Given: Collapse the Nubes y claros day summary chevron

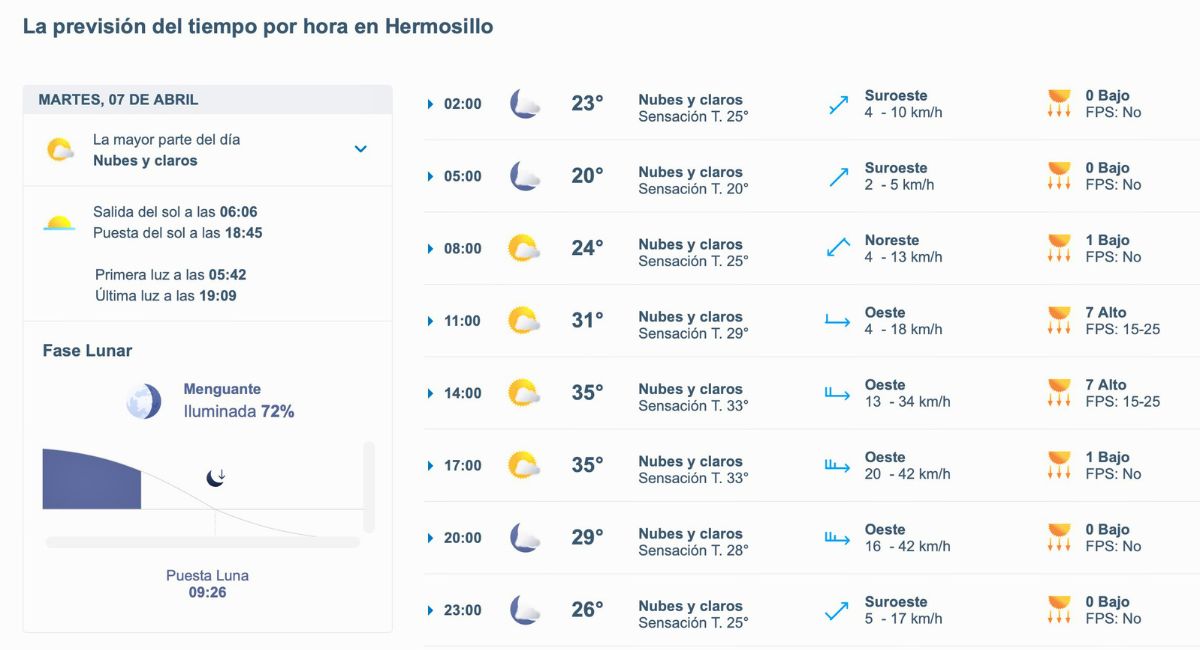Looking at the screenshot, I should 360,148.
